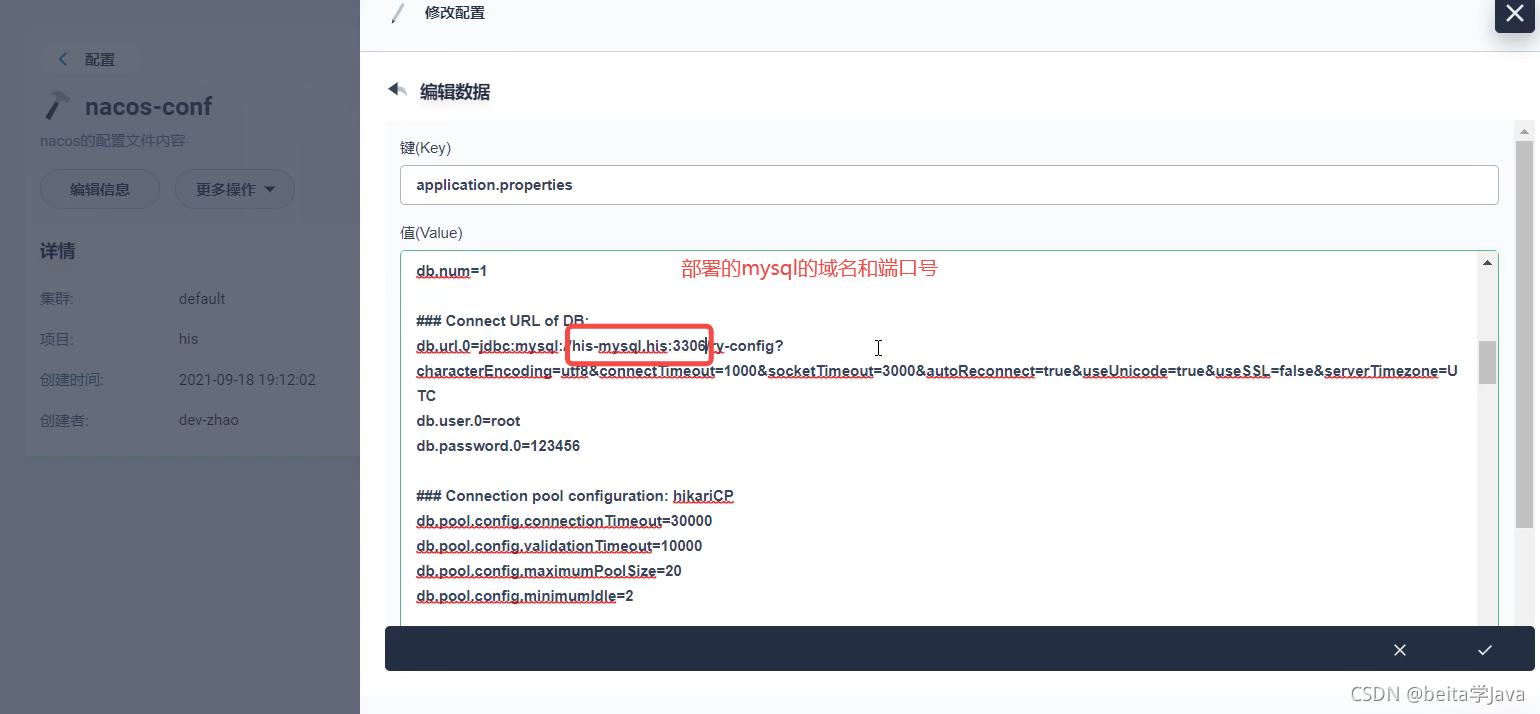Click the Key input field application.properties
Viewport: 1540px width, 714px height.
tap(949, 185)
